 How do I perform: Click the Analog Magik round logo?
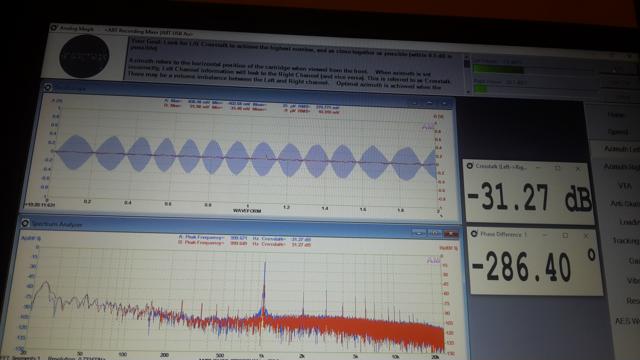click(84, 56)
